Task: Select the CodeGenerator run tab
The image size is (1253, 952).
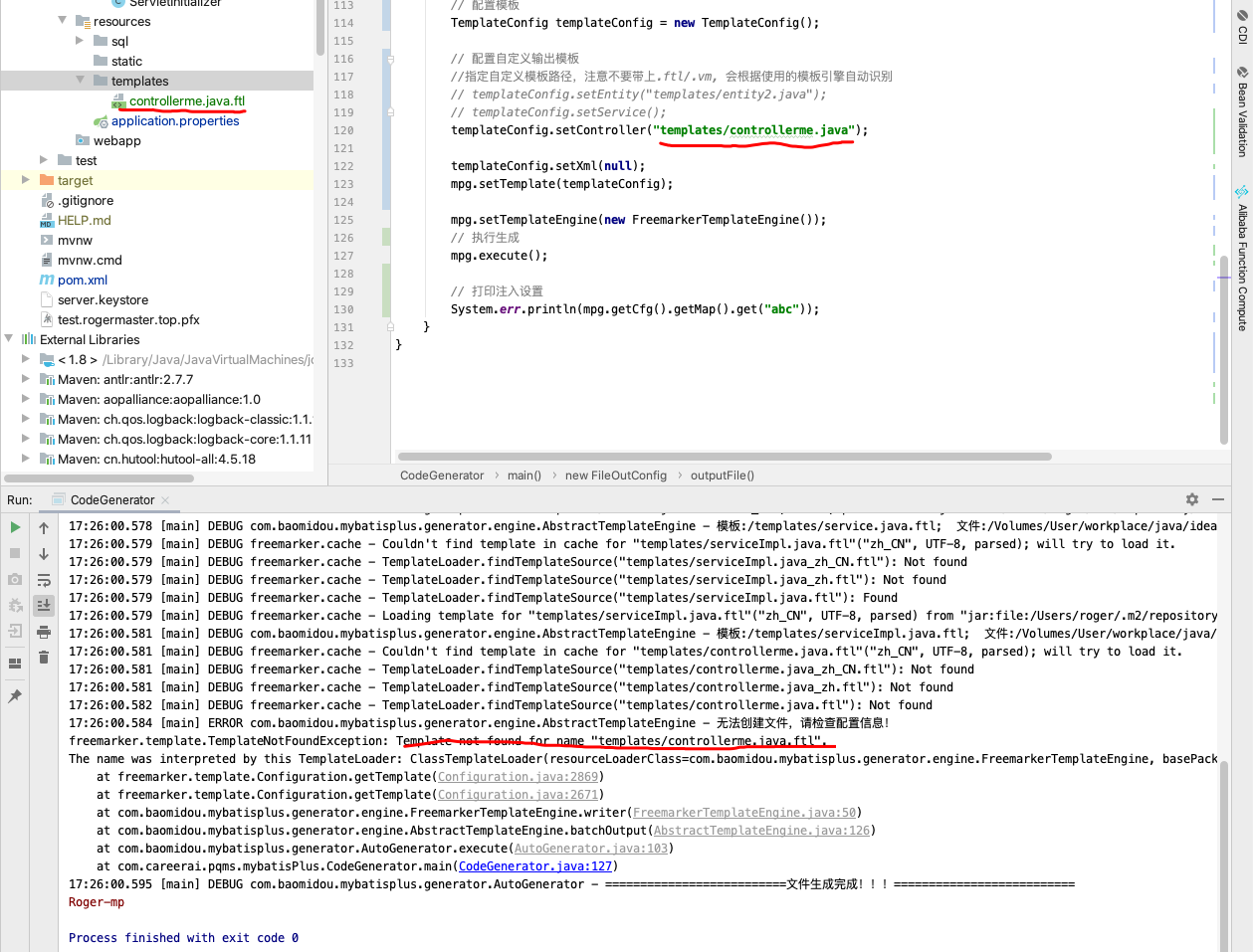Action: [x=111, y=500]
